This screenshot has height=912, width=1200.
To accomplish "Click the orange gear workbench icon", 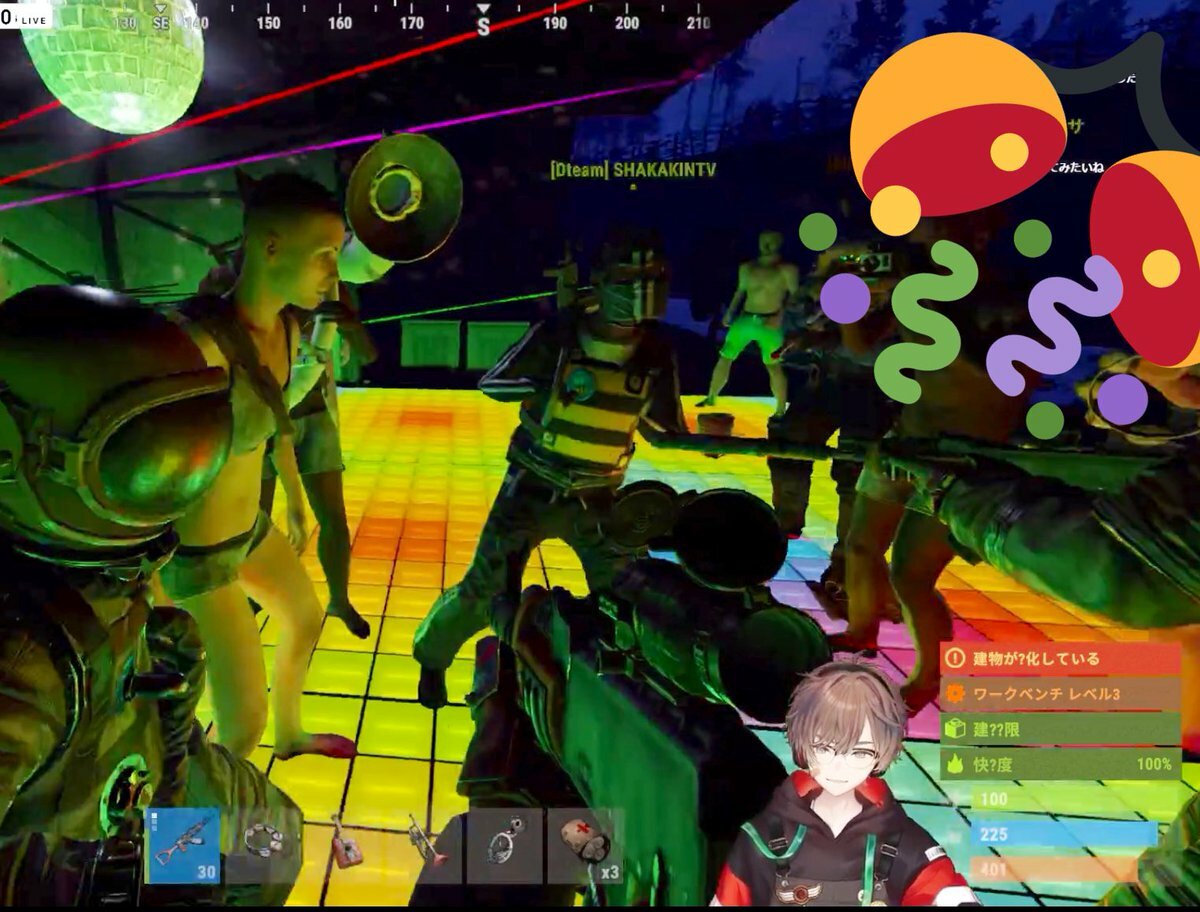I will (955, 694).
